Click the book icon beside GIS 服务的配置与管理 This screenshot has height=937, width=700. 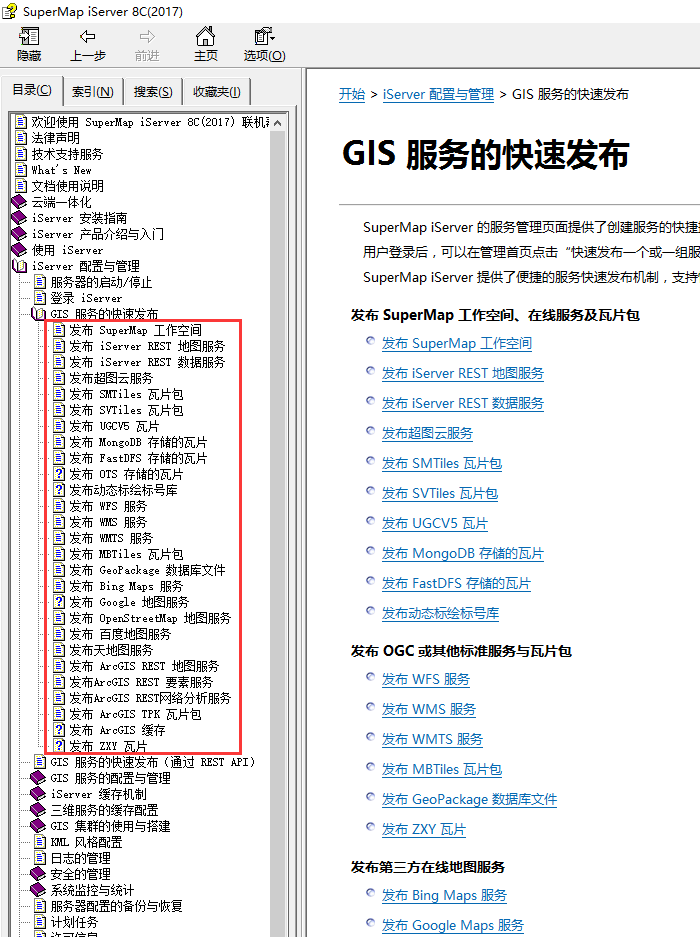[x=38, y=778]
